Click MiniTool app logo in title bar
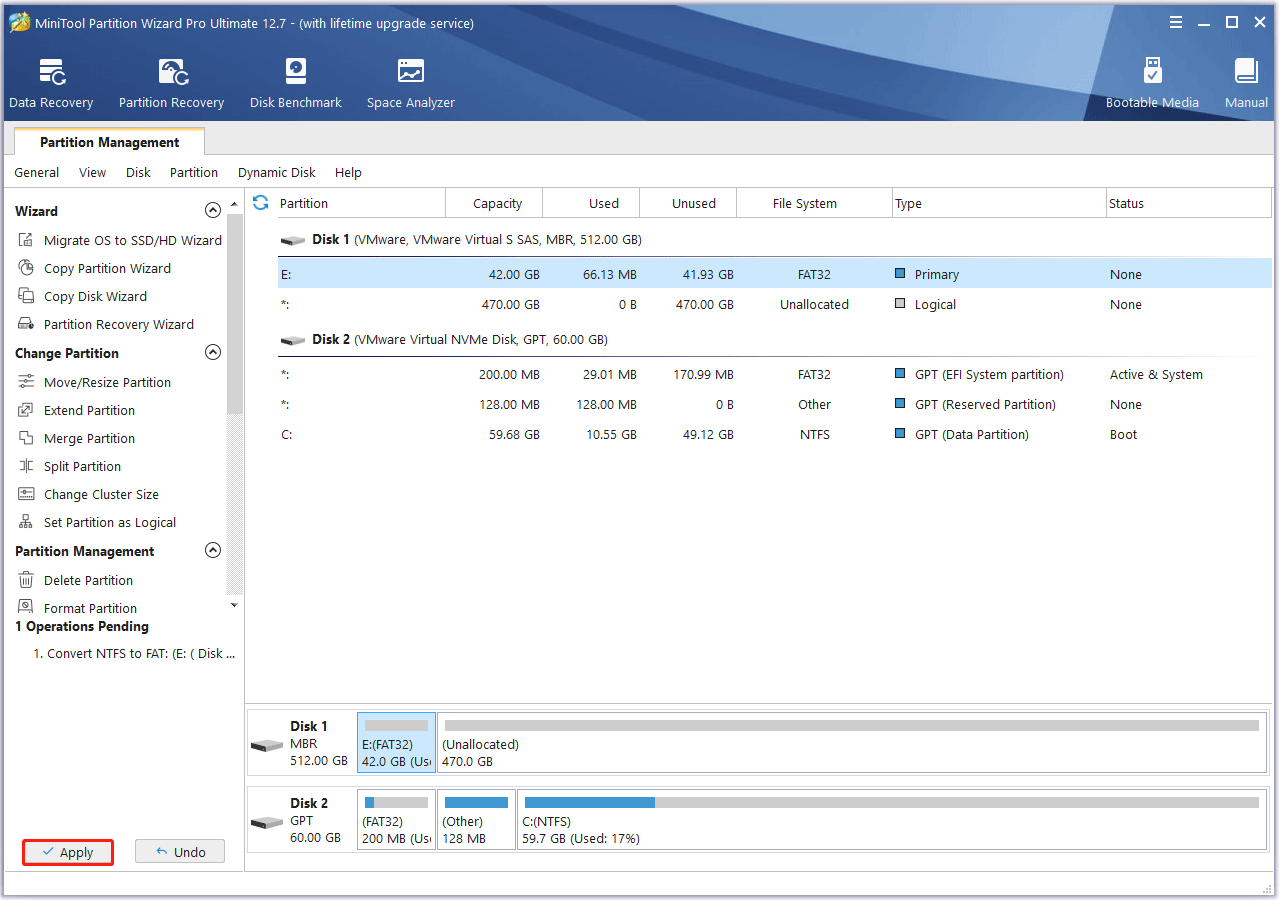The height and width of the screenshot is (901, 1280). point(19,22)
